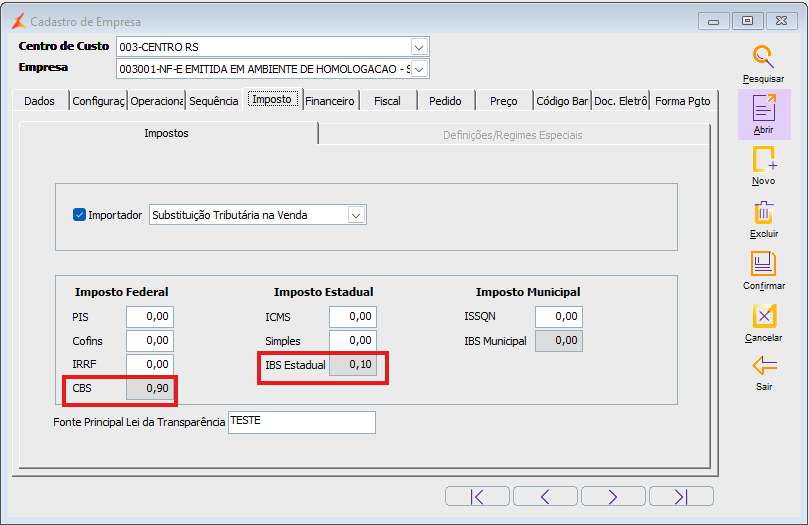Go to the next record arrow

(x=613, y=497)
